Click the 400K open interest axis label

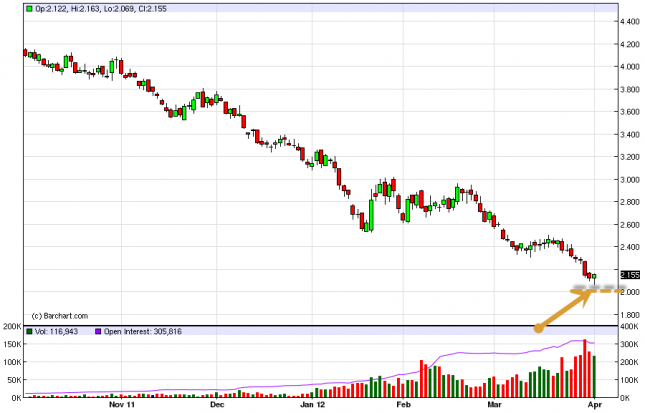click(x=629, y=327)
